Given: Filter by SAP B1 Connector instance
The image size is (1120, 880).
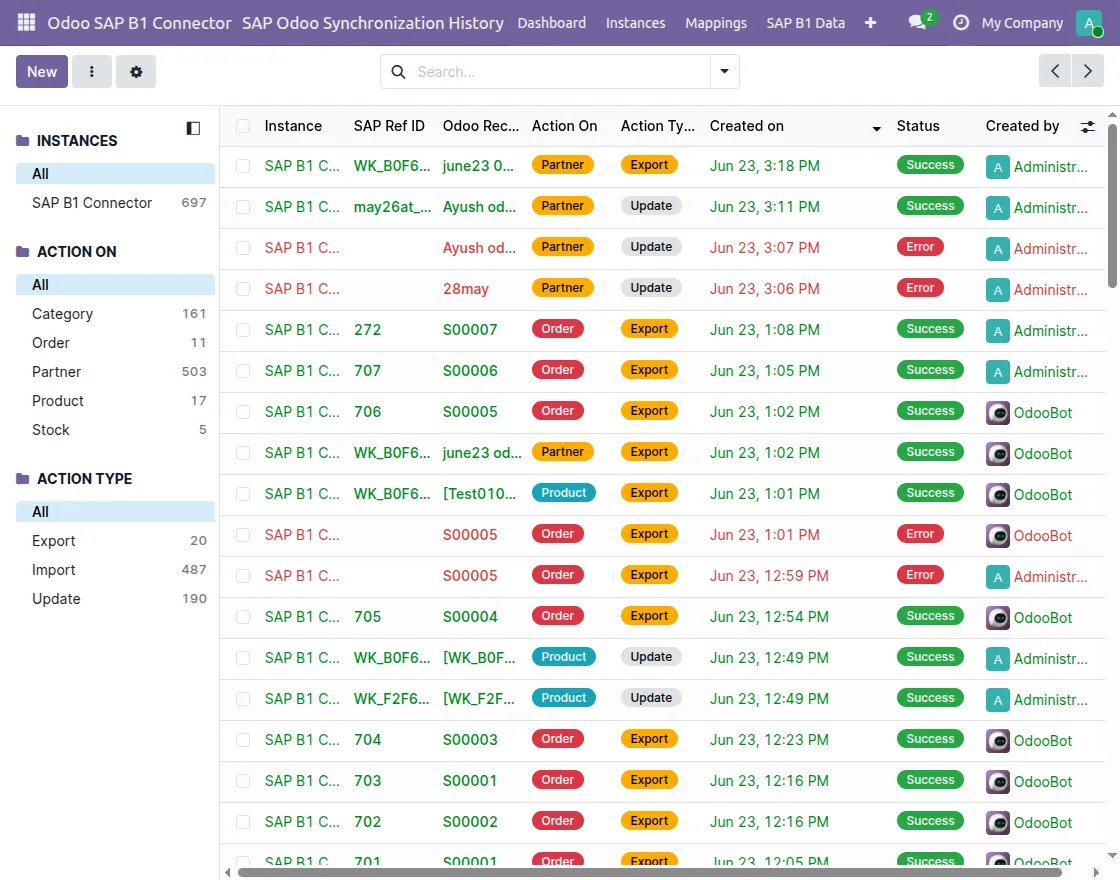Looking at the screenshot, I should [x=115, y=203].
